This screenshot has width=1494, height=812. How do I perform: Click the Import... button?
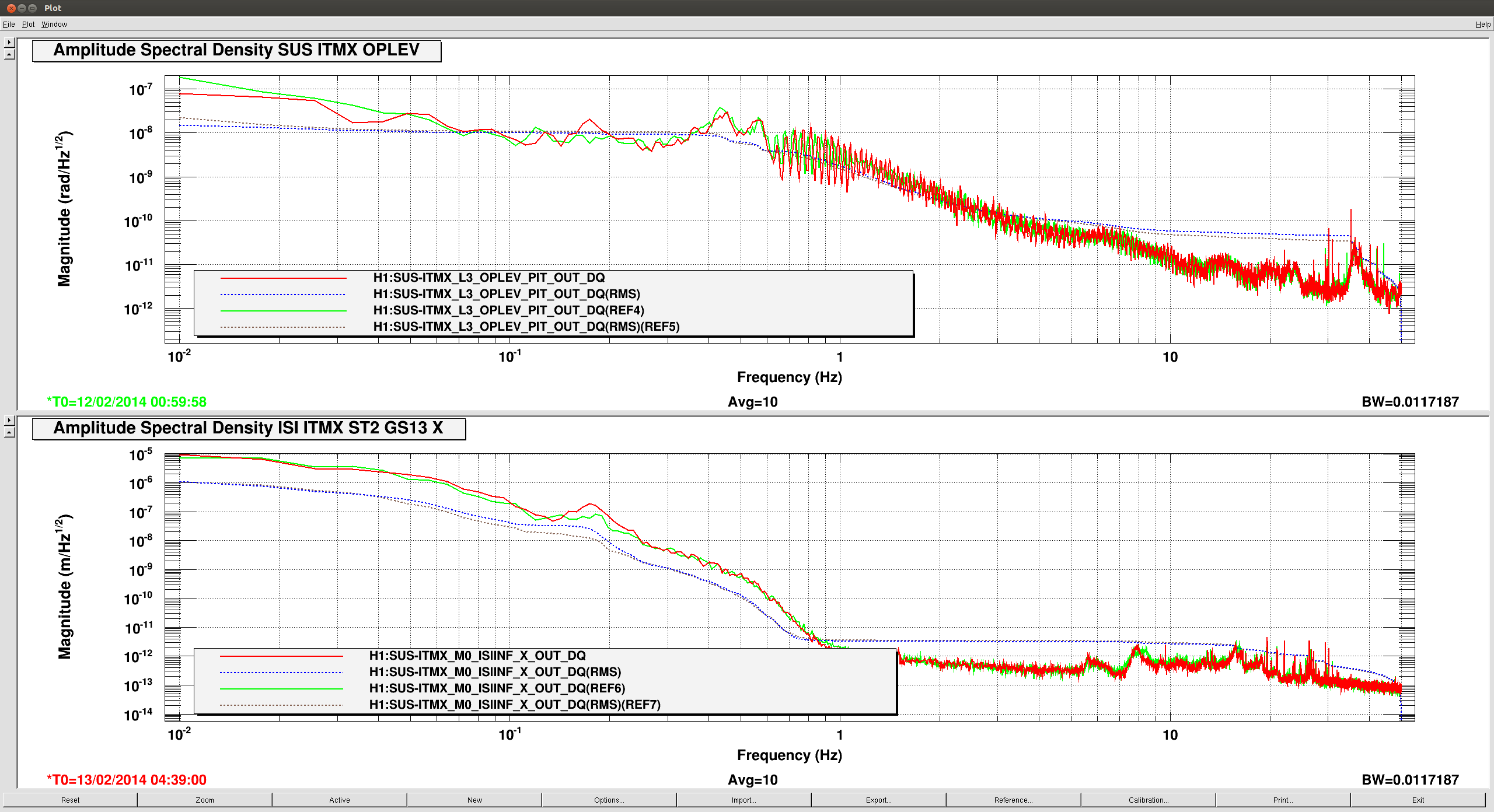(x=744, y=800)
